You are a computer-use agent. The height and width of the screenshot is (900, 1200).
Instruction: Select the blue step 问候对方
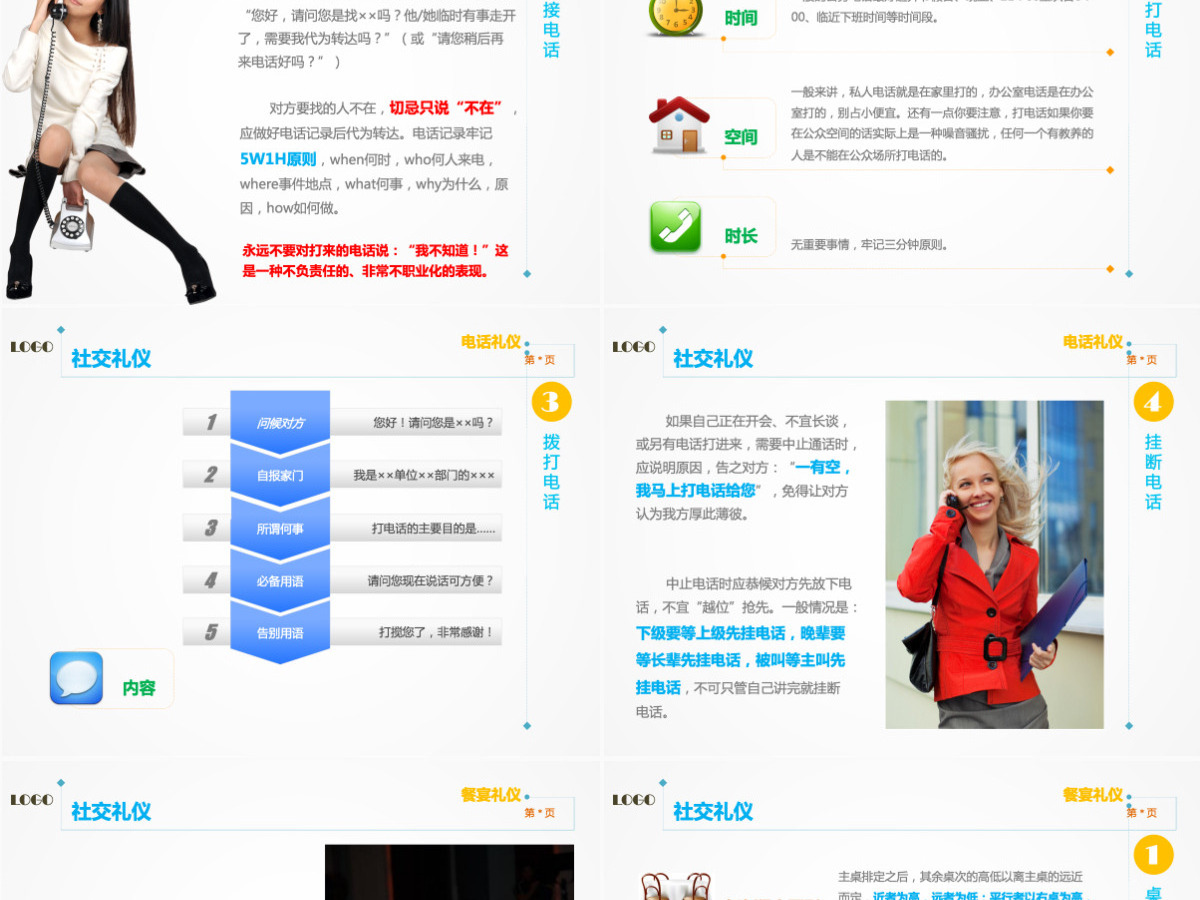pyautogui.click(x=280, y=423)
